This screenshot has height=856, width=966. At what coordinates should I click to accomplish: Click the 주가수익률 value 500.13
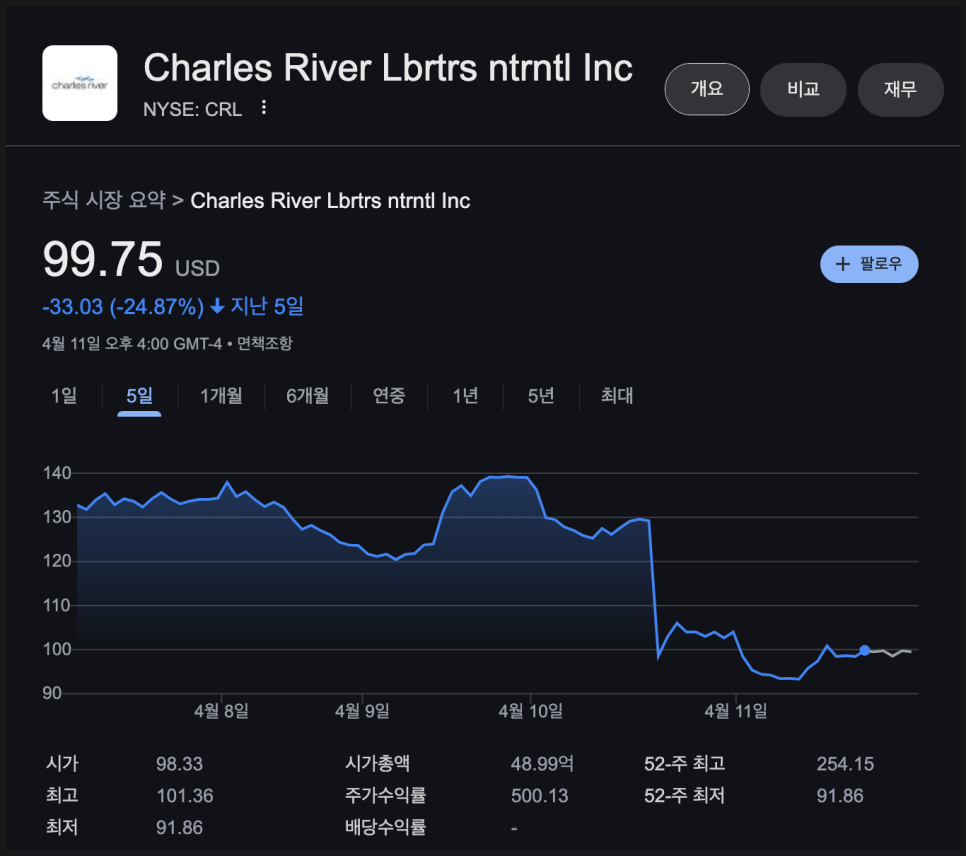coord(540,796)
